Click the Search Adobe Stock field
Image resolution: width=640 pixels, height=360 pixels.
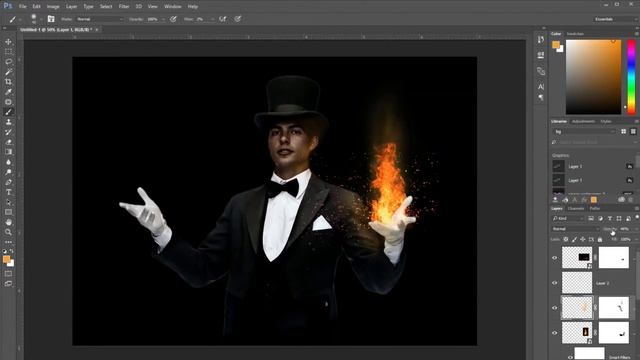[594, 142]
